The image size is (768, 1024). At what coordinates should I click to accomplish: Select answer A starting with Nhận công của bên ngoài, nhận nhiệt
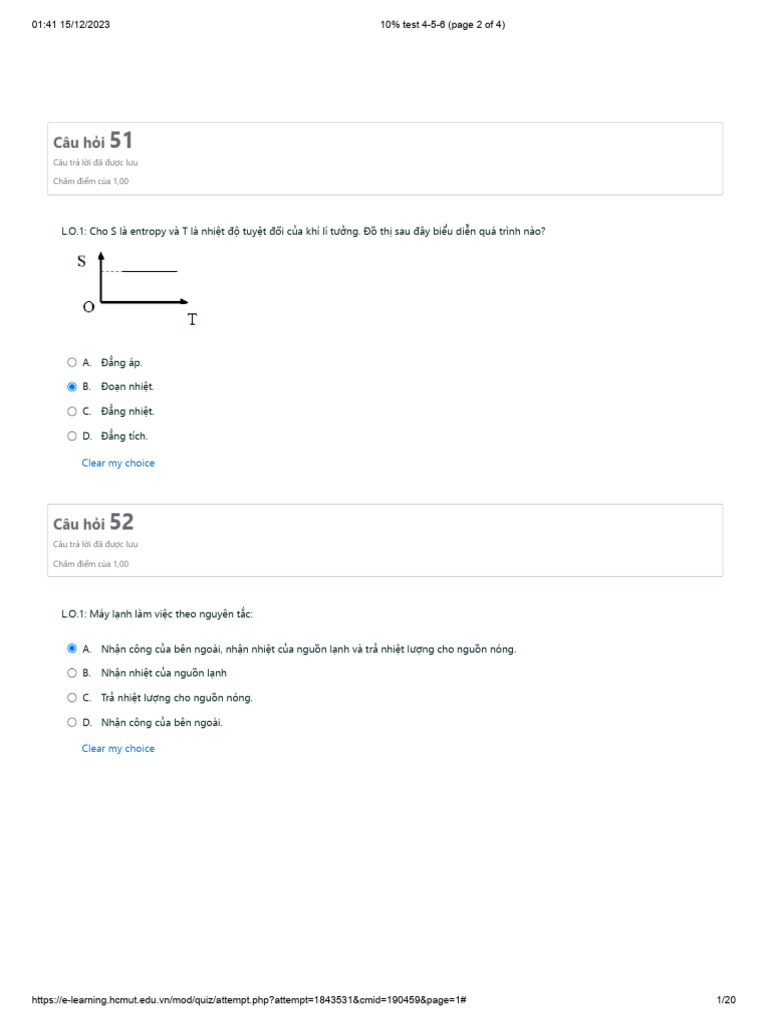click(x=72, y=649)
